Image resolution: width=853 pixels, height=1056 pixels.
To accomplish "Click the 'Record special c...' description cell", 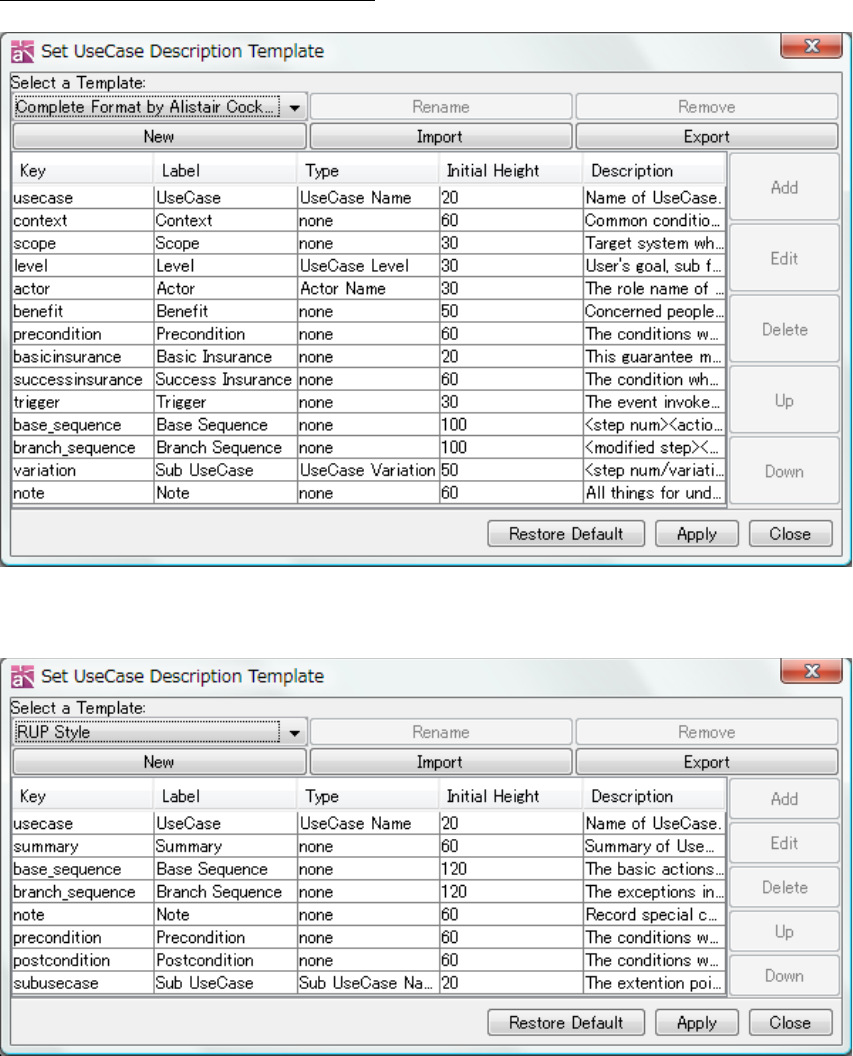I will 654,915.
